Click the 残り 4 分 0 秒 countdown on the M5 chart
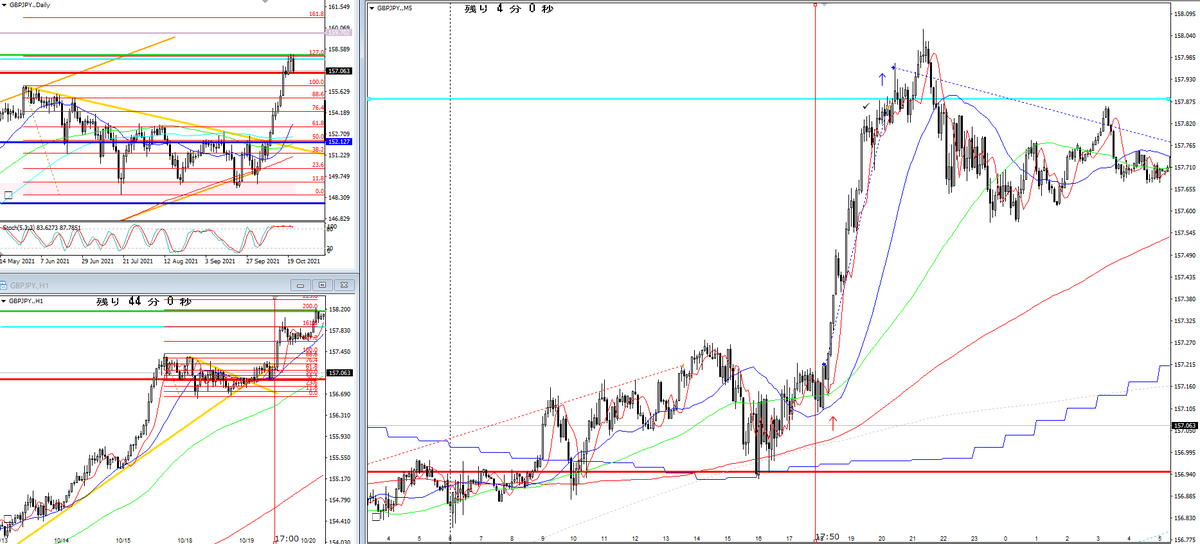Screen dimensions: 1200x544 pos(509,9)
